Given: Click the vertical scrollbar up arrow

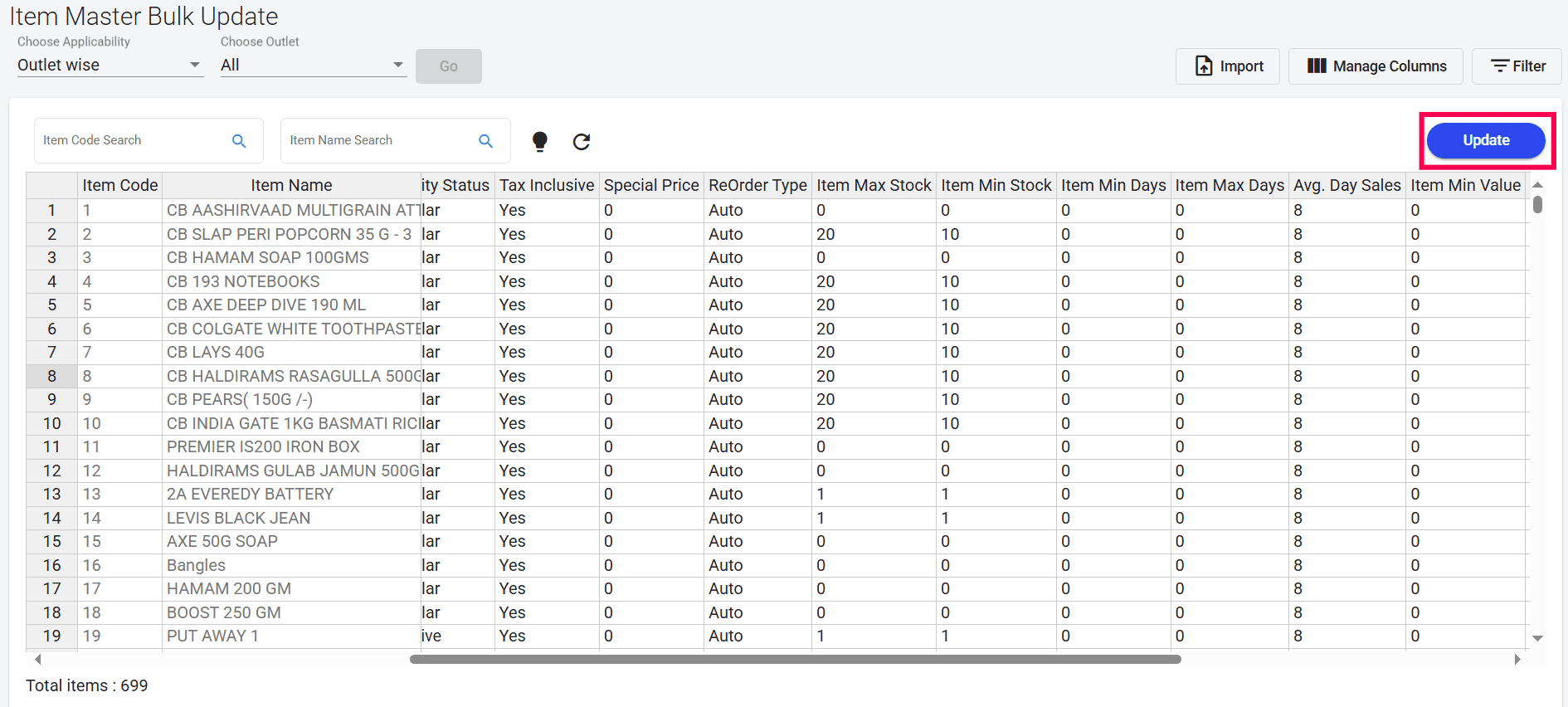Looking at the screenshot, I should click(x=1537, y=185).
